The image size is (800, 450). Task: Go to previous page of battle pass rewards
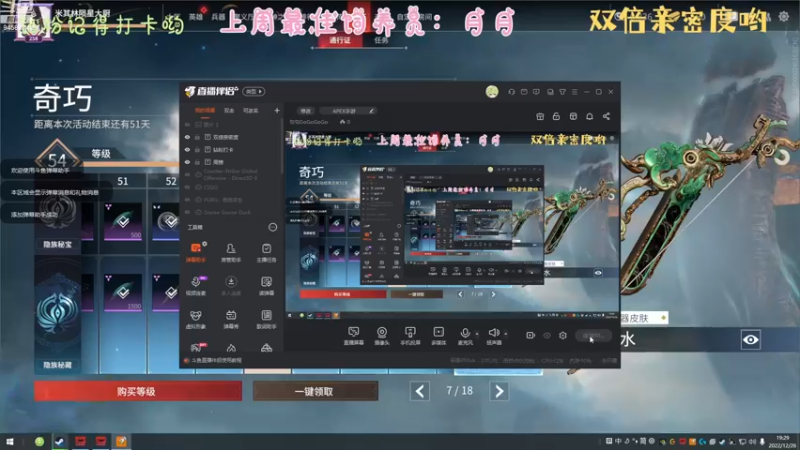coord(419,391)
